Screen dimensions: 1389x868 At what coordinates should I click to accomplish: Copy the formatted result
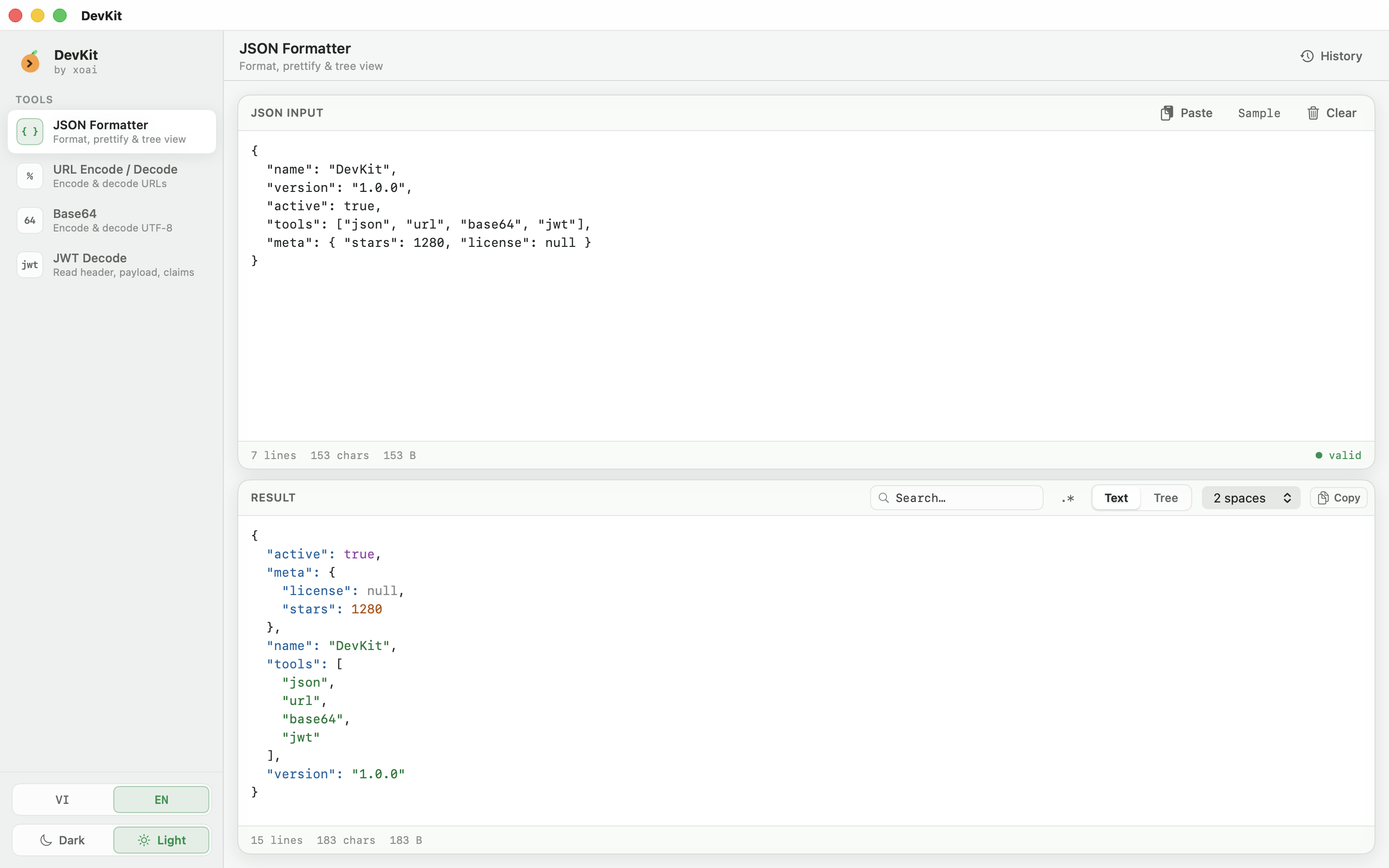(1338, 498)
